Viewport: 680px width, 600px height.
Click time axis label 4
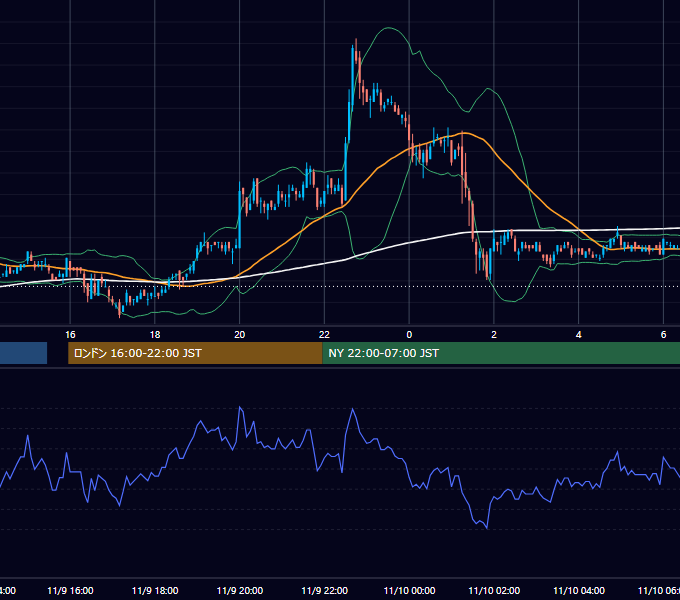pos(579,334)
